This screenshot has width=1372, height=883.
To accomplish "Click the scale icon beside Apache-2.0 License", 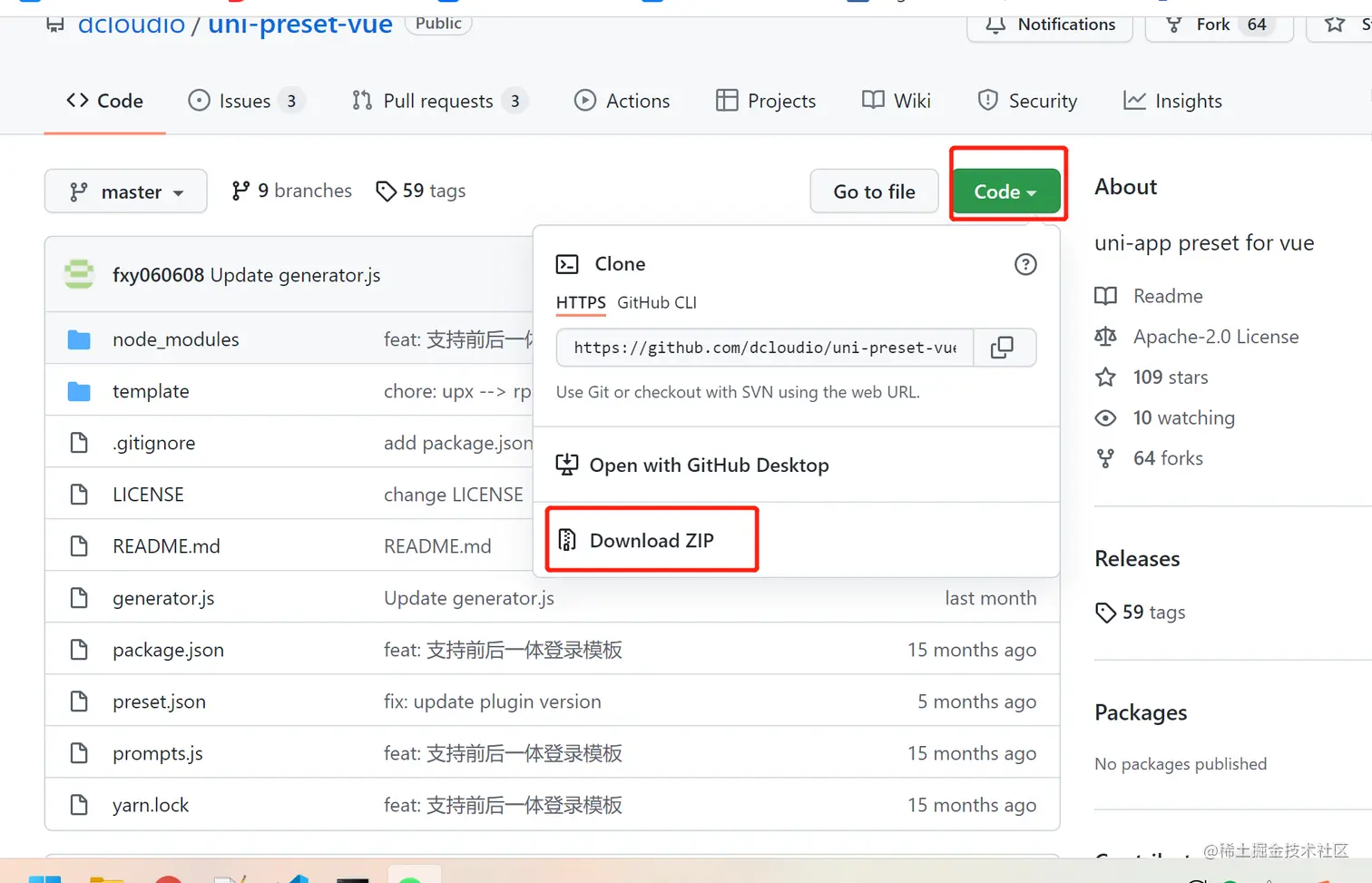I will tap(1105, 337).
